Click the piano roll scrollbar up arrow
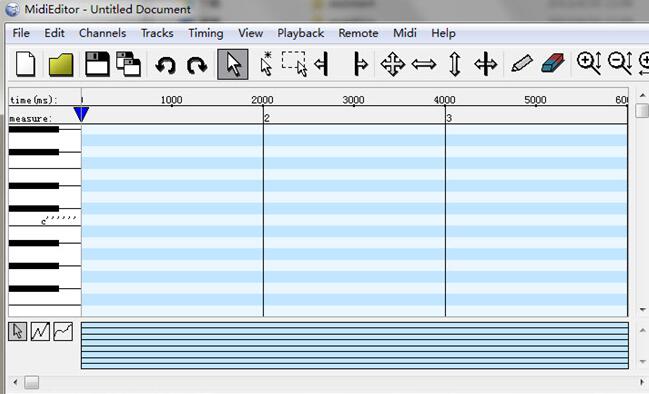 (642, 95)
